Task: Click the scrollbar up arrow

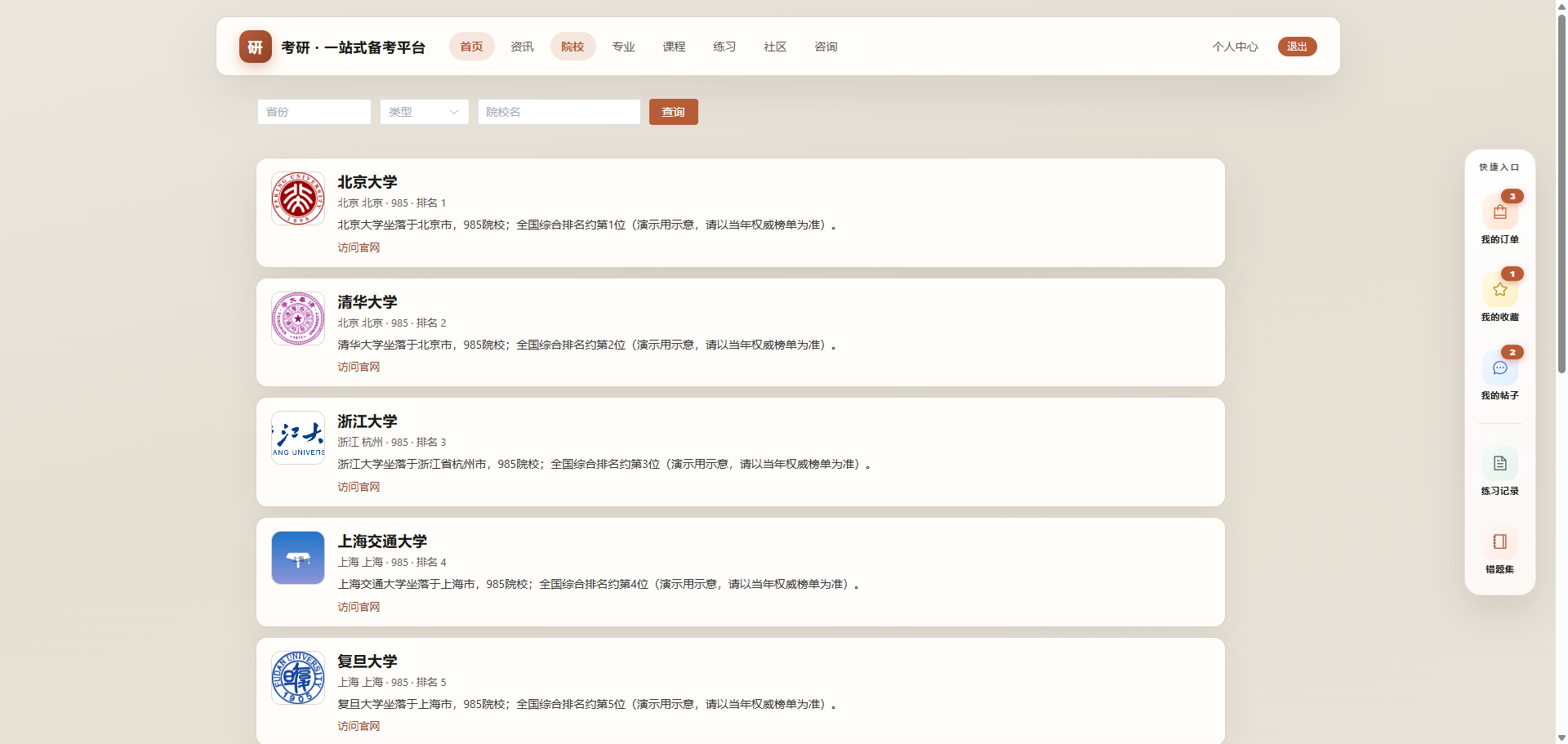Action: pos(1561,6)
